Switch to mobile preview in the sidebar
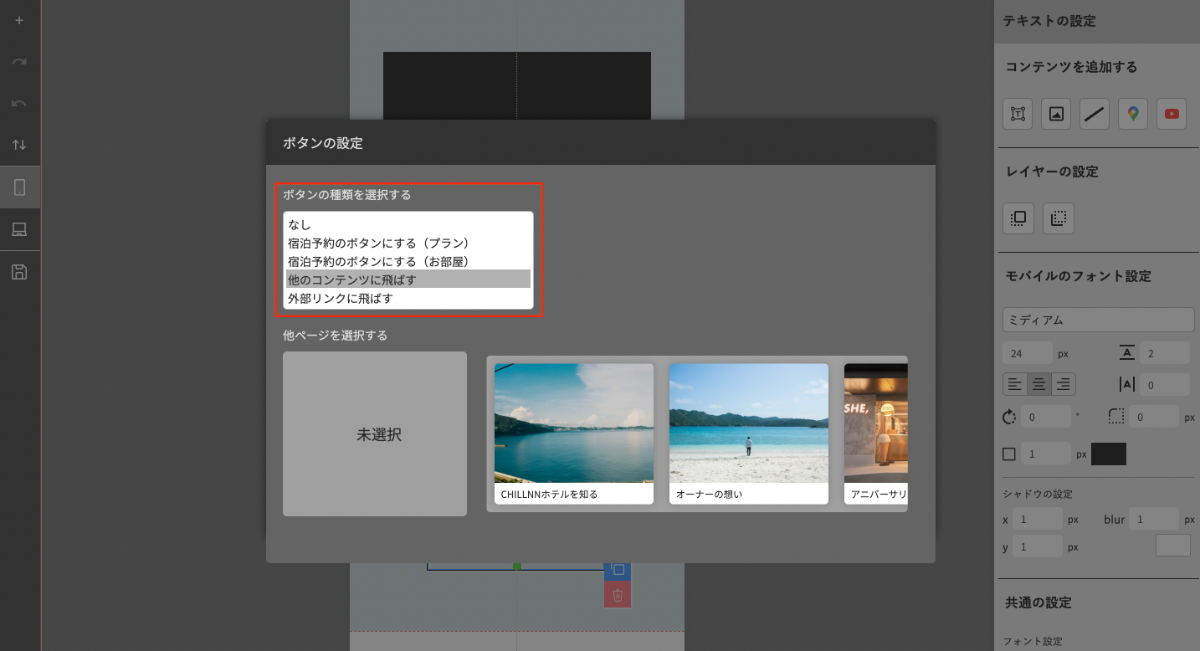 coord(19,186)
